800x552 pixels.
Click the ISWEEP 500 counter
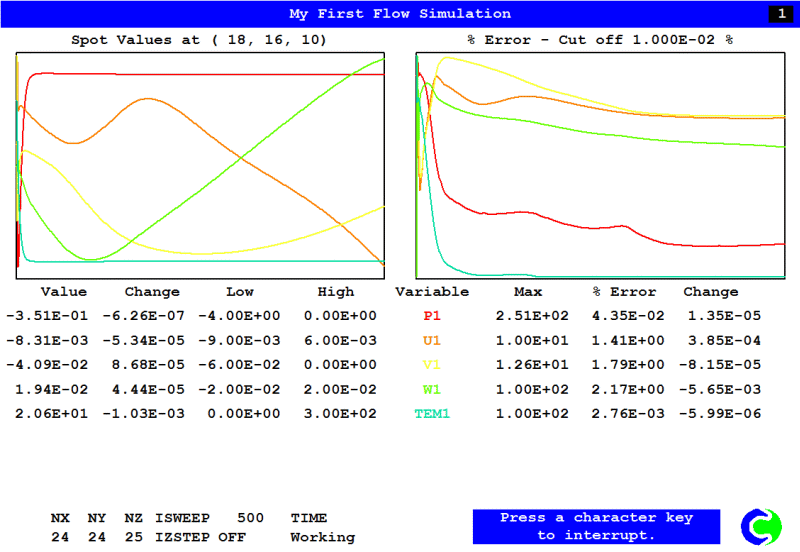coord(210,518)
